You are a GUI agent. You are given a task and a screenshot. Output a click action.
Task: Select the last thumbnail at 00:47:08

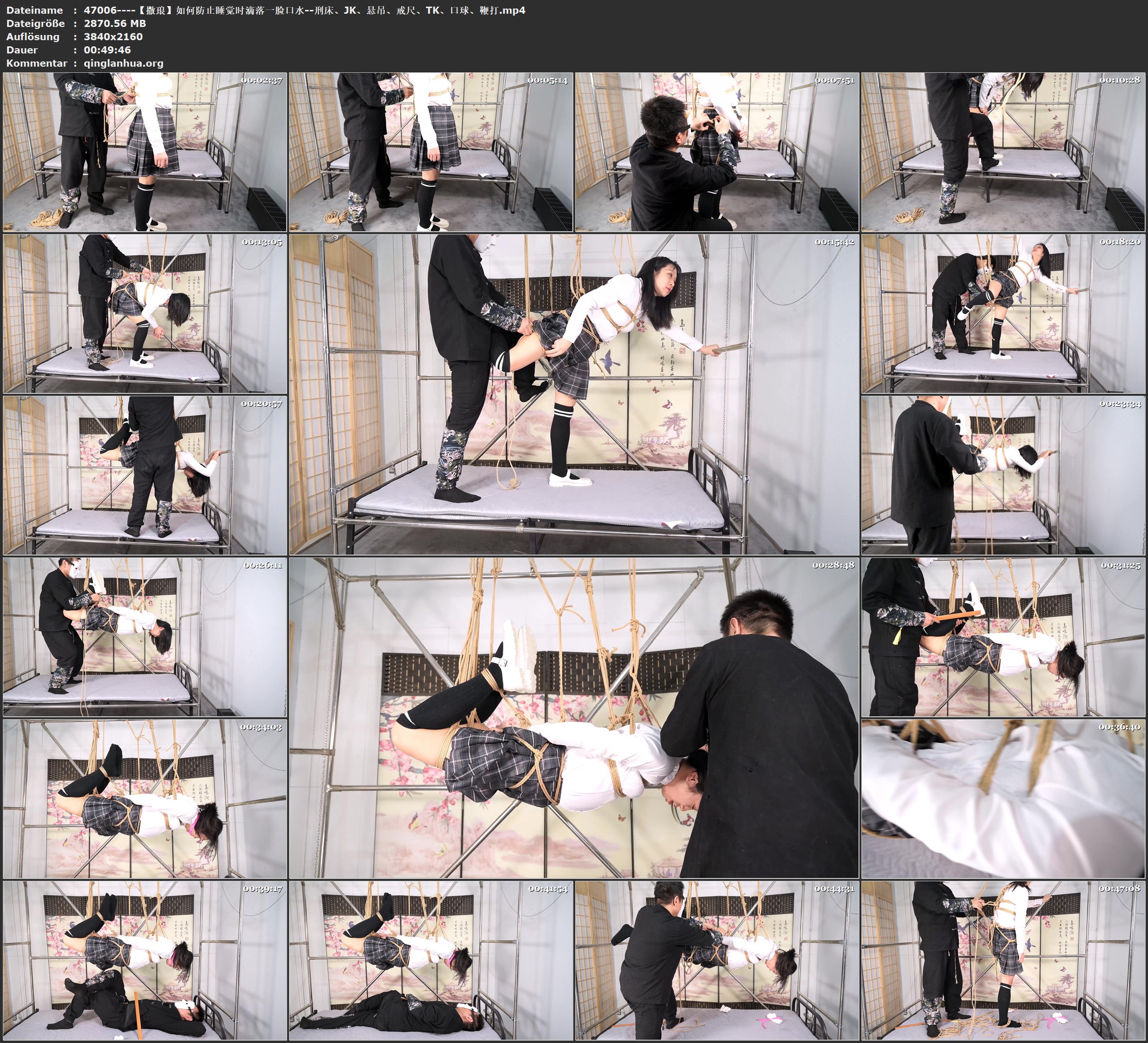[x=1003, y=960]
